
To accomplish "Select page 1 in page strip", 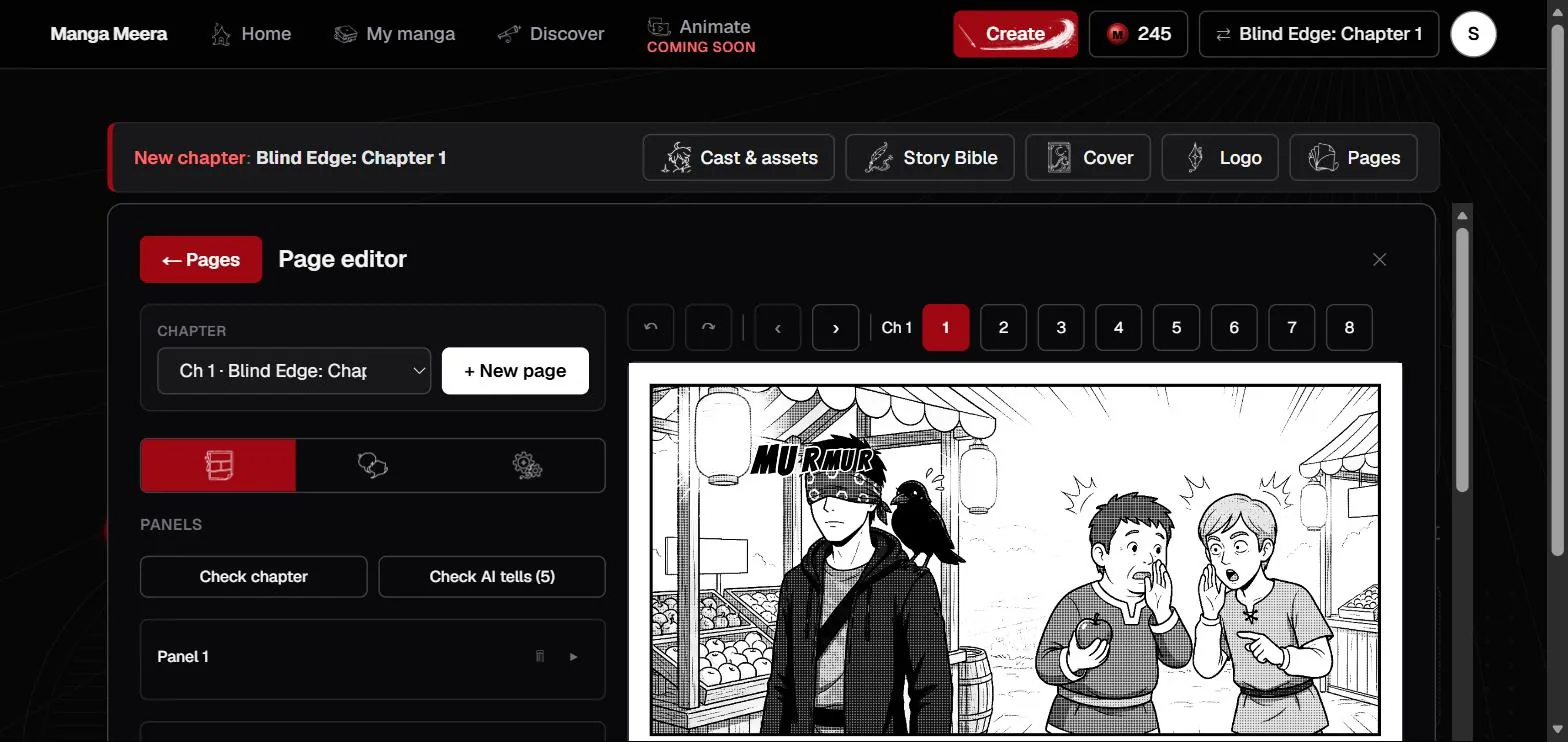I will pos(946,328).
